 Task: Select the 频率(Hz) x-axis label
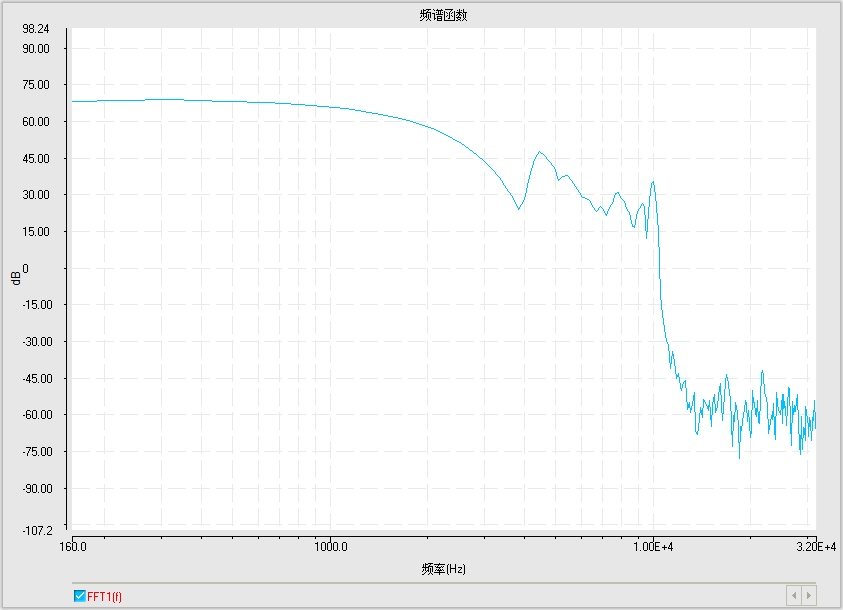tap(444, 569)
